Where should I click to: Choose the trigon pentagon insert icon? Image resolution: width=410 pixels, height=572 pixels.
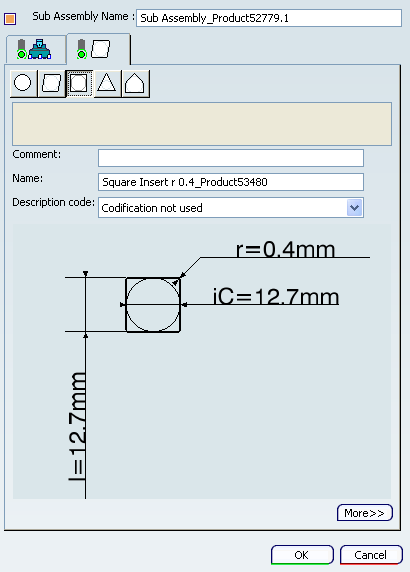click(135, 84)
